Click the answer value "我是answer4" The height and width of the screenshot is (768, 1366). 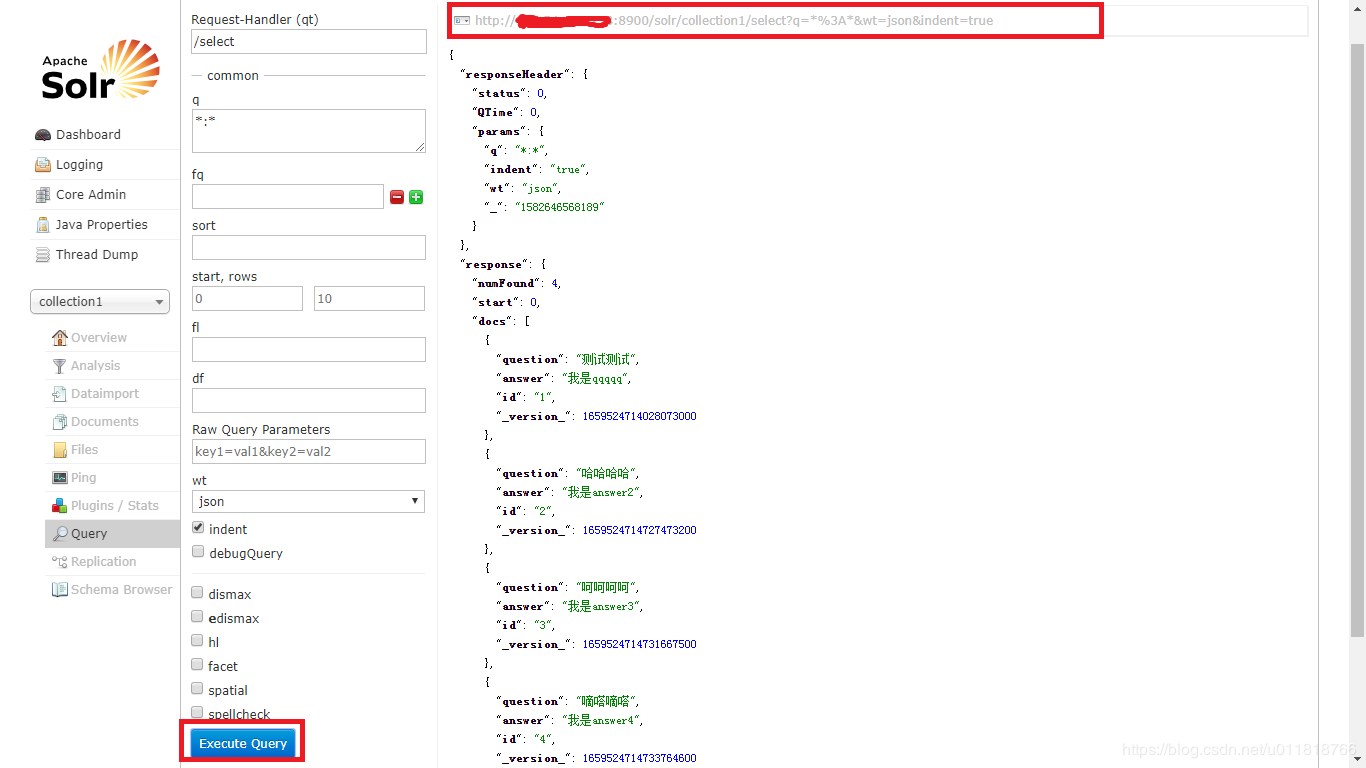click(601, 720)
